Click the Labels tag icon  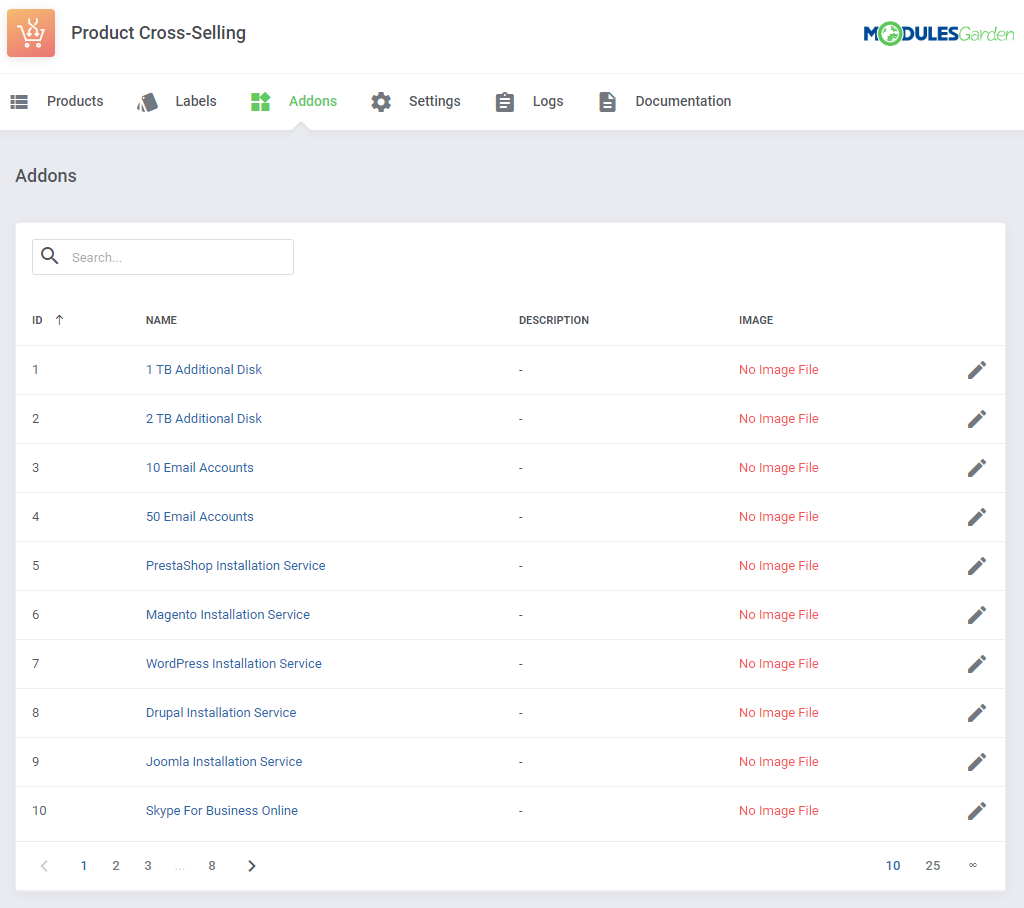(148, 102)
